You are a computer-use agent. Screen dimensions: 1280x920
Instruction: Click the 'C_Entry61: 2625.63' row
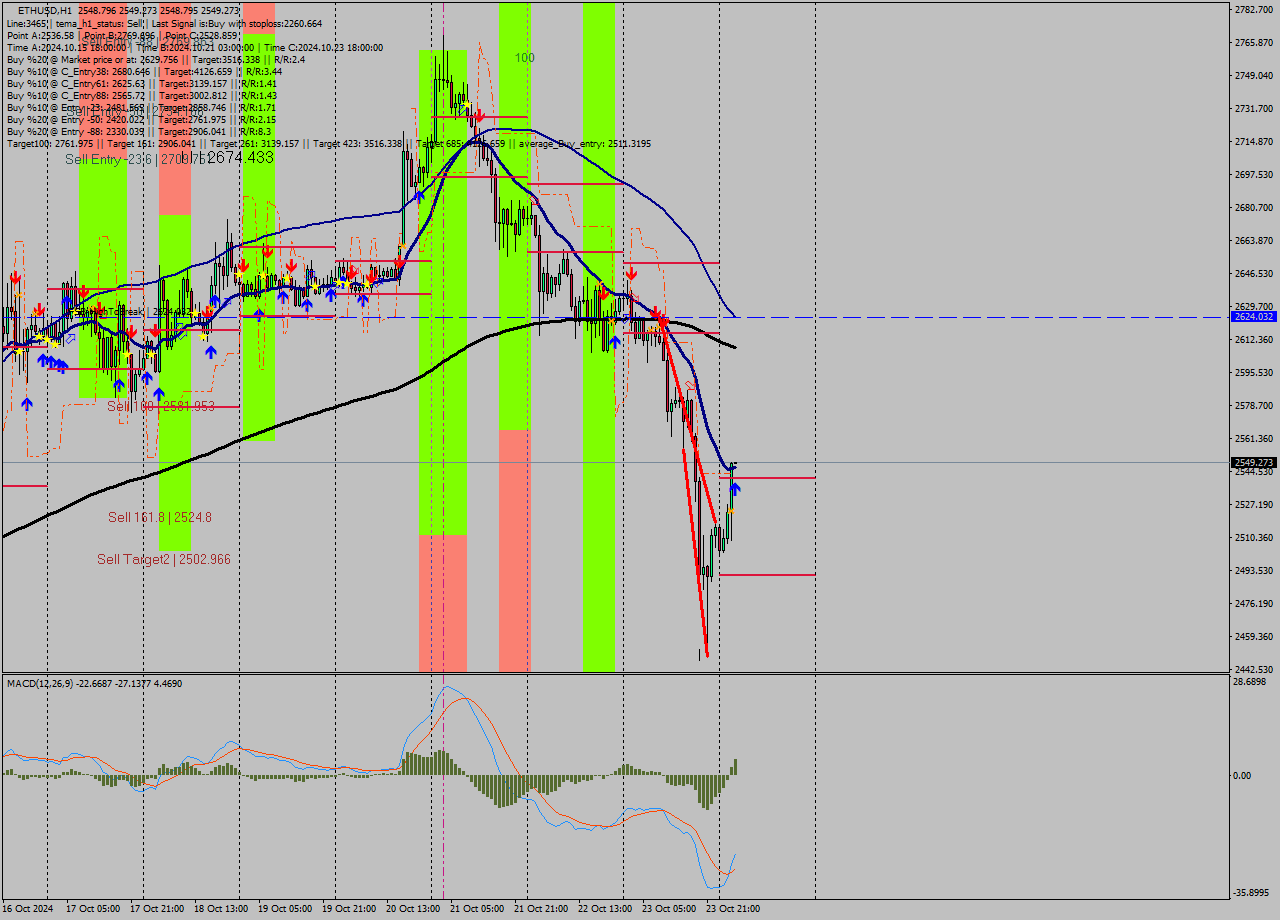click(x=141, y=83)
